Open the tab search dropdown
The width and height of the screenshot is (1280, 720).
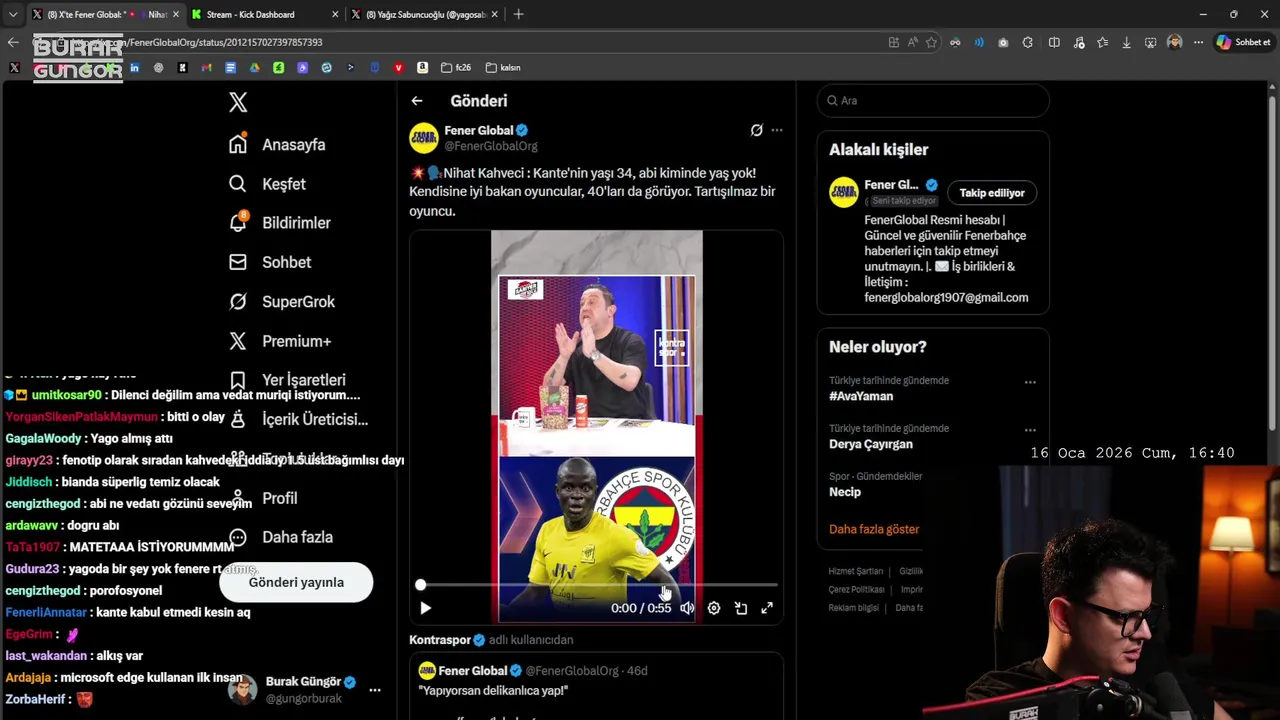pos(12,14)
